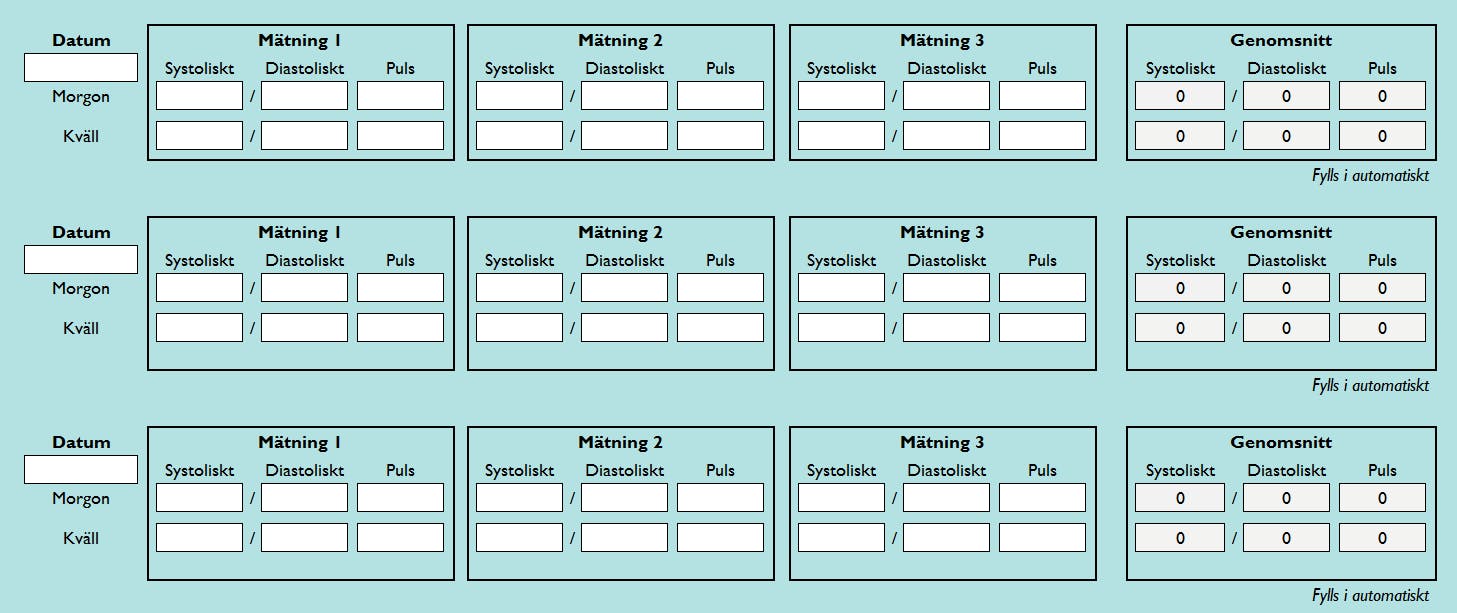Click top block Mätning 2 Morgon Puls field
Screen dimensions: 1457x613
[x=720, y=96]
